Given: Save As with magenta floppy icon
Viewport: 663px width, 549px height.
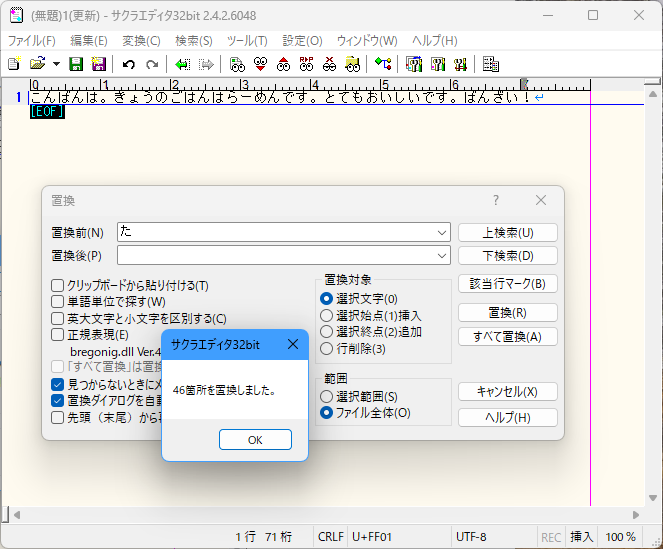Looking at the screenshot, I should (99, 64).
